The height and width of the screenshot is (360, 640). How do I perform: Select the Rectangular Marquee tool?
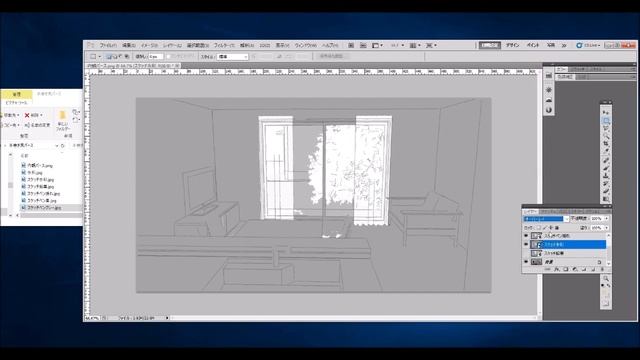pyautogui.click(x=606, y=120)
